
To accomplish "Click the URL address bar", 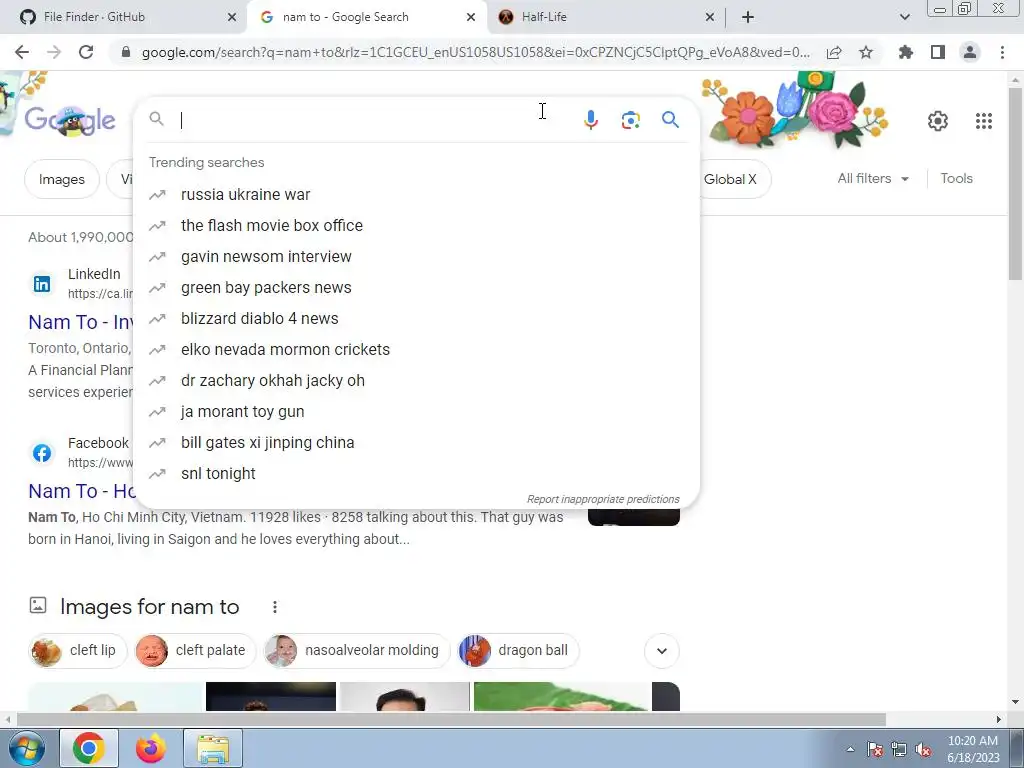I will 475,52.
